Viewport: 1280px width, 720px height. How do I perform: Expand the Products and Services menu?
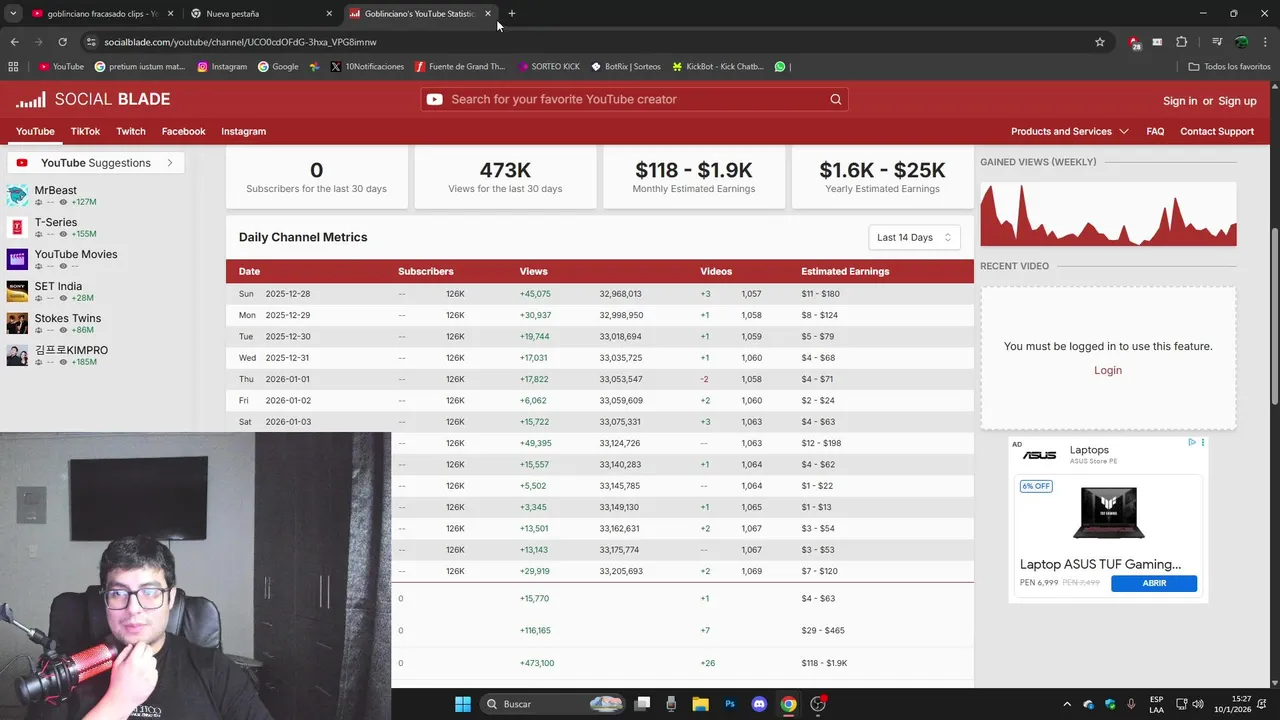(x=1069, y=131)
